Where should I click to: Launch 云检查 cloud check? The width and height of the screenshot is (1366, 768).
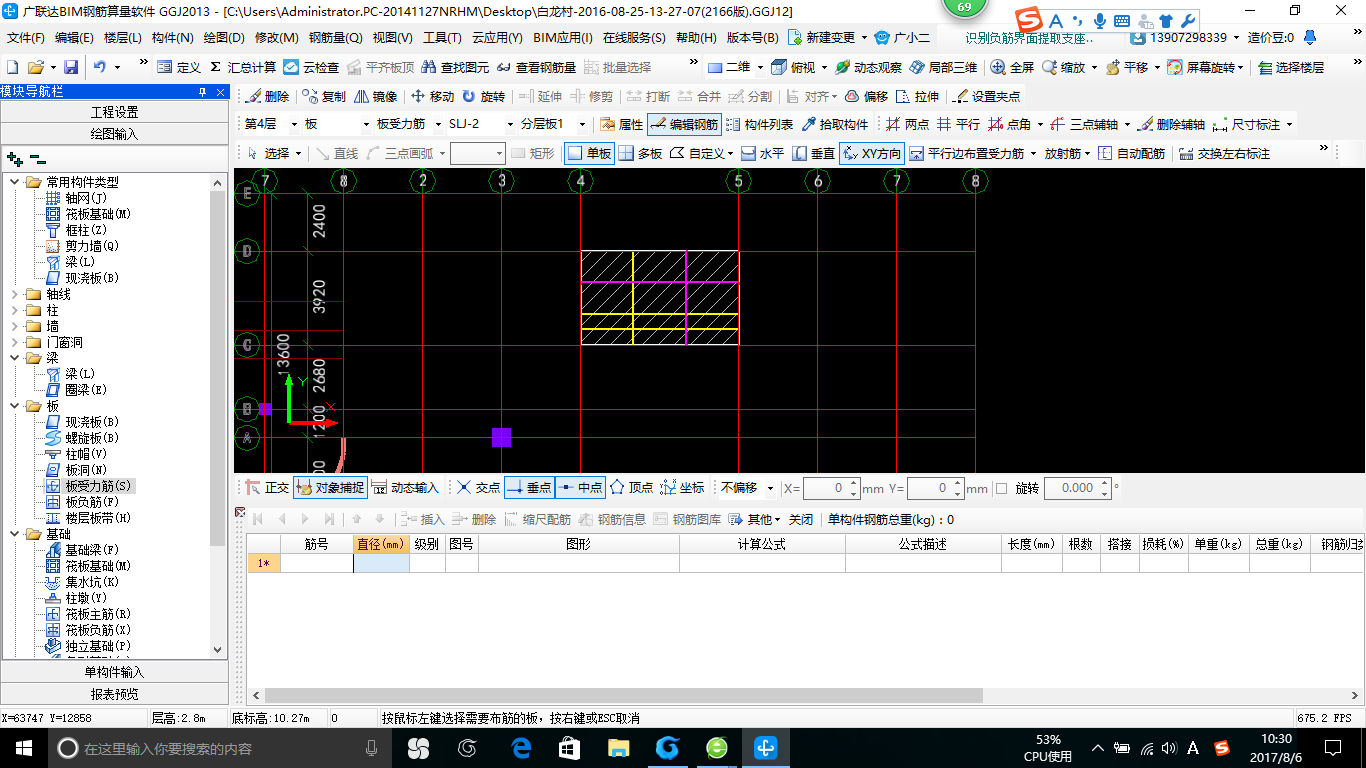coord(311,67)
